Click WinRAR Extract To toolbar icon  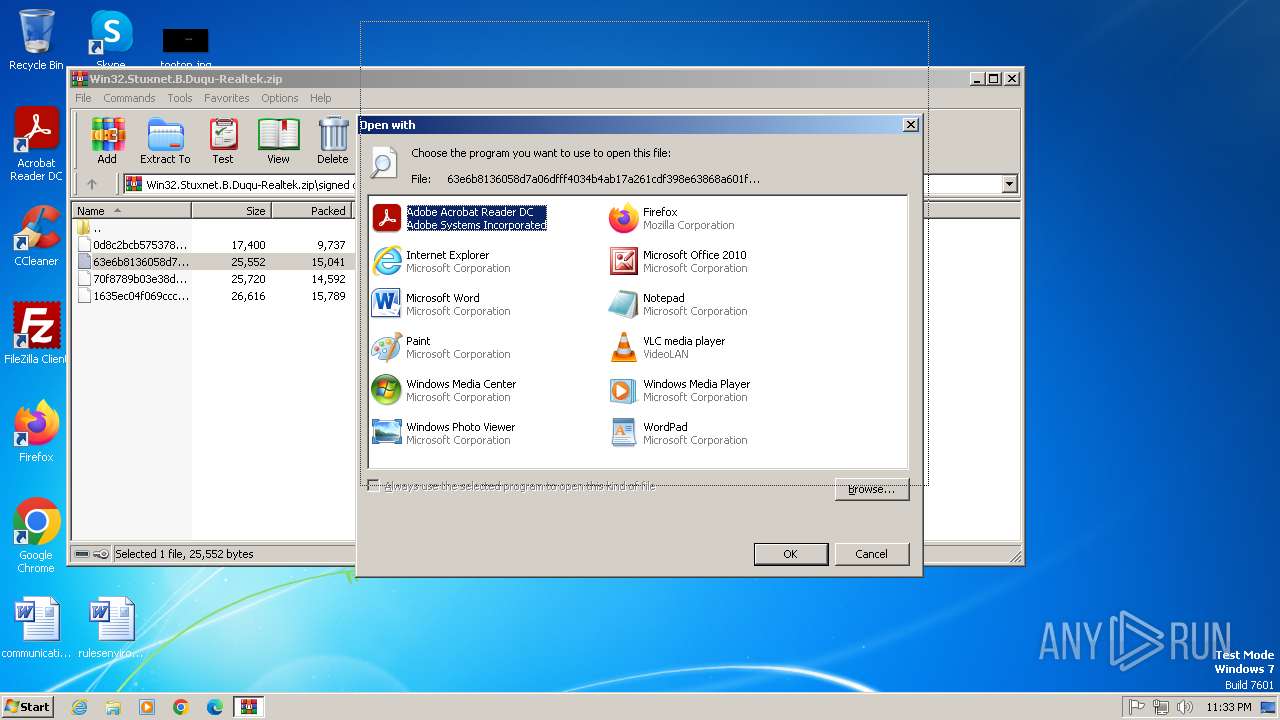click(x=165, y=141)
